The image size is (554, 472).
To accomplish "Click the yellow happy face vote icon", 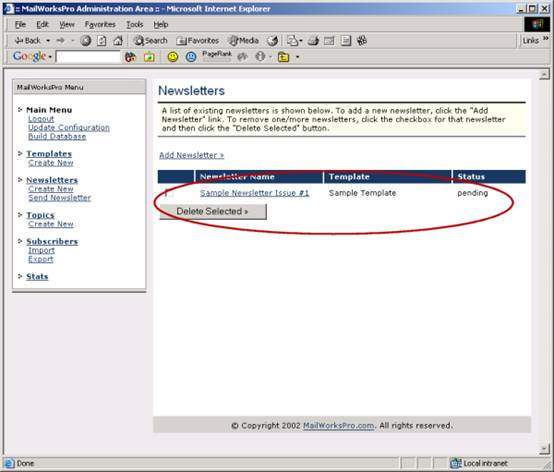I will (x=173, y=57).
